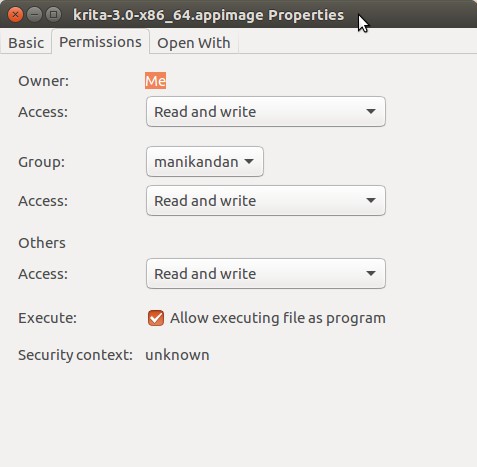
Task: Click the Security context unknown value
Action: click(177, 355)
